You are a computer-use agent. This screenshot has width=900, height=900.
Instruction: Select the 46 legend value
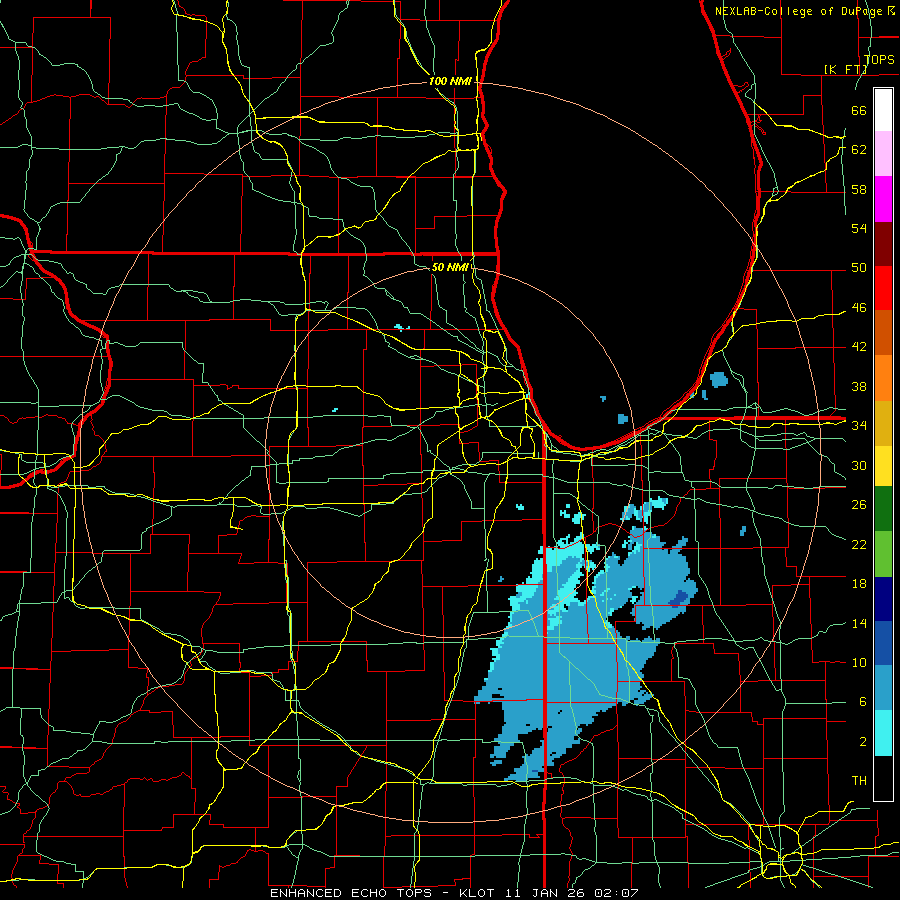click(x=859, y=308)
